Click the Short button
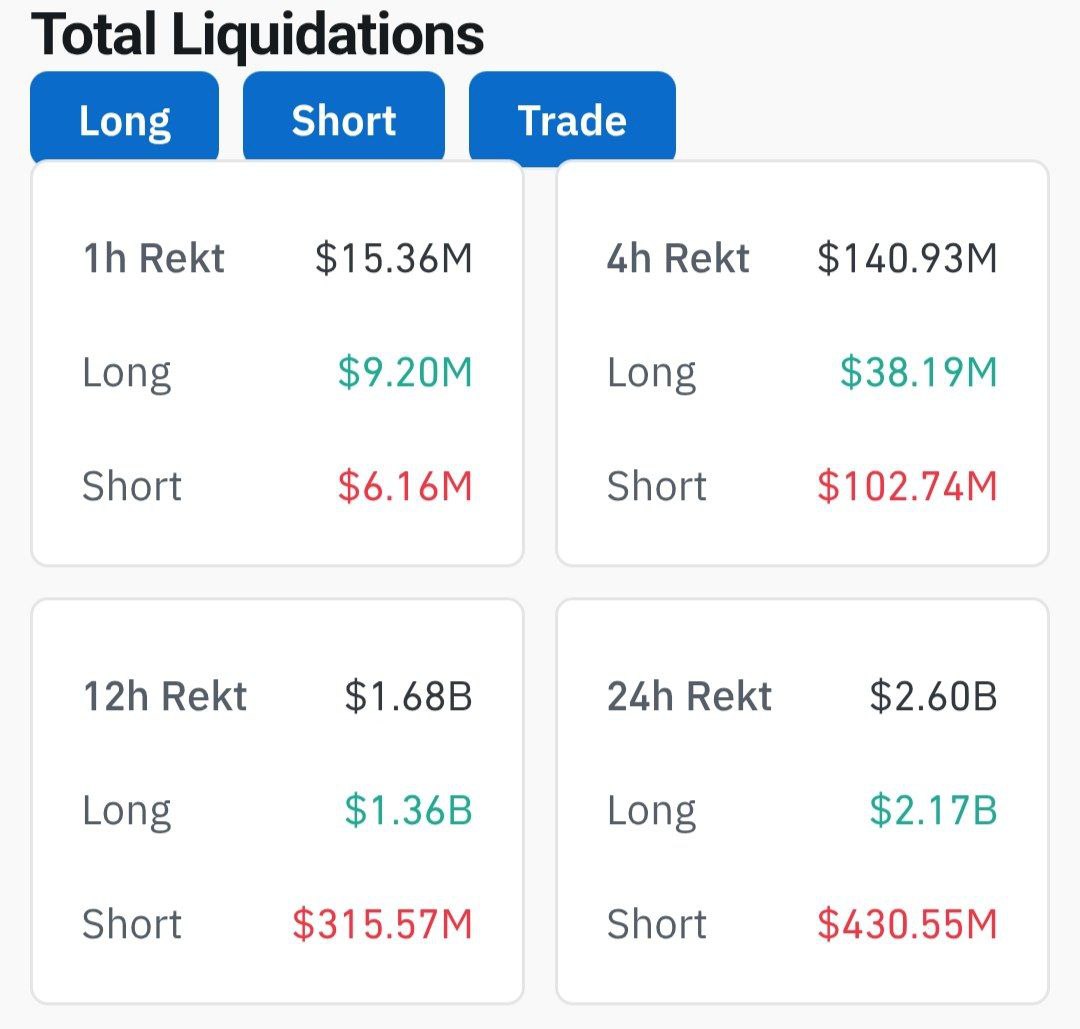Viewport: 1080px width, 1029px height. (x=344, y=119)
